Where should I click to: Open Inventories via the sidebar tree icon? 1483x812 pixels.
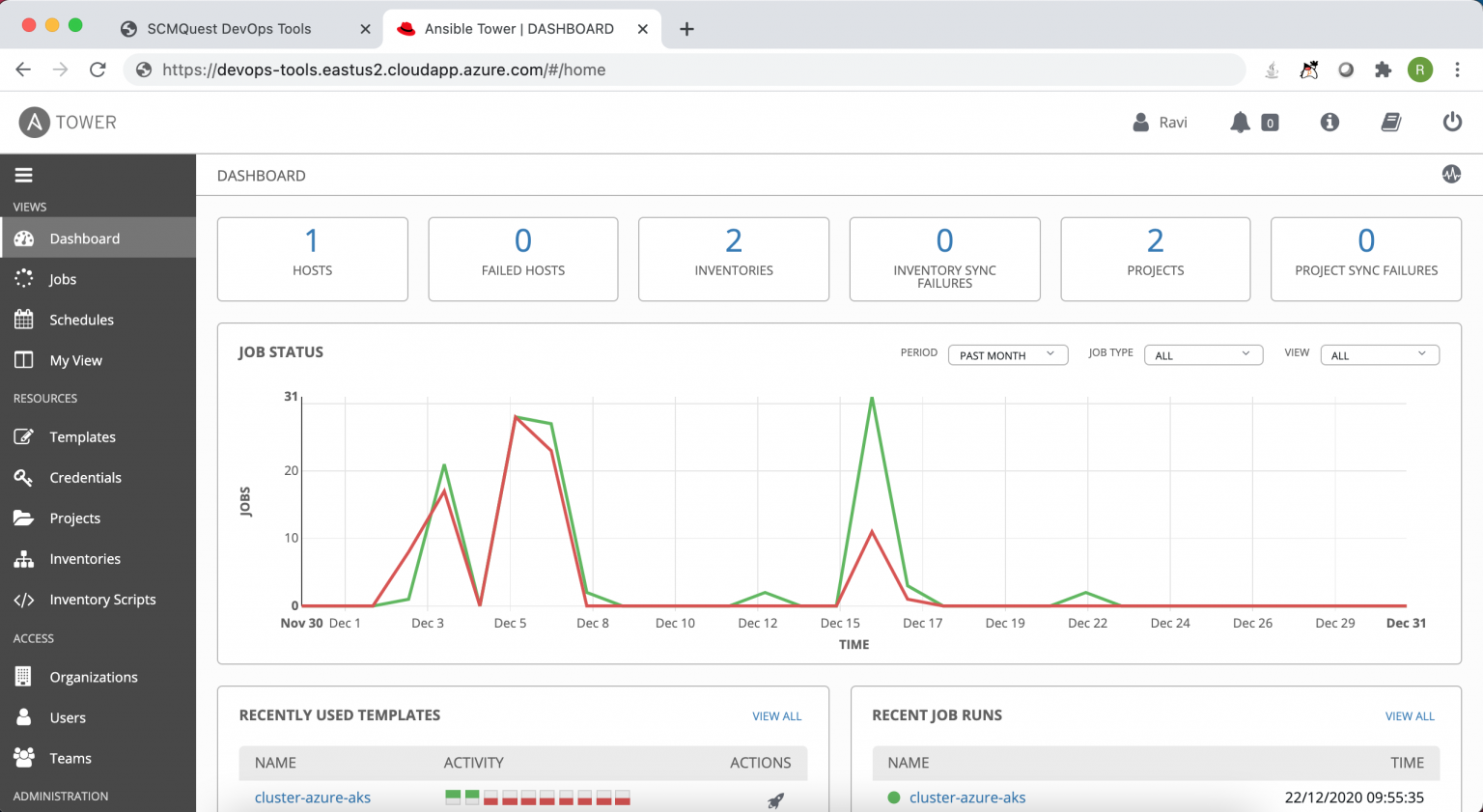point(24,558)
